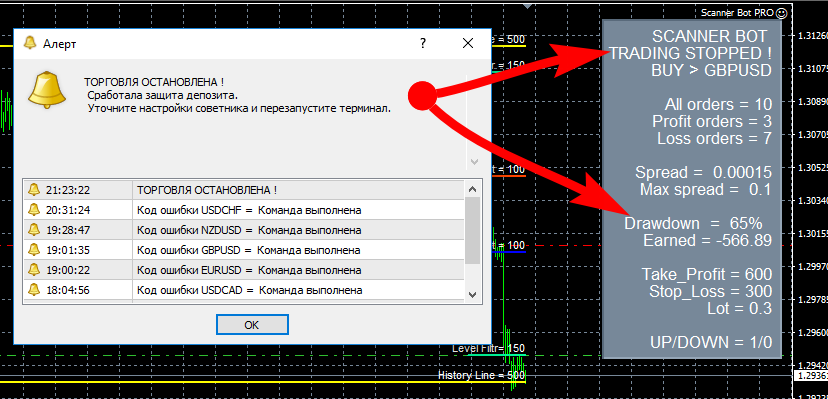Click bell icon beside the 18:04:56 entry
This screenshot has height=399, width=828.
[34, 290]
